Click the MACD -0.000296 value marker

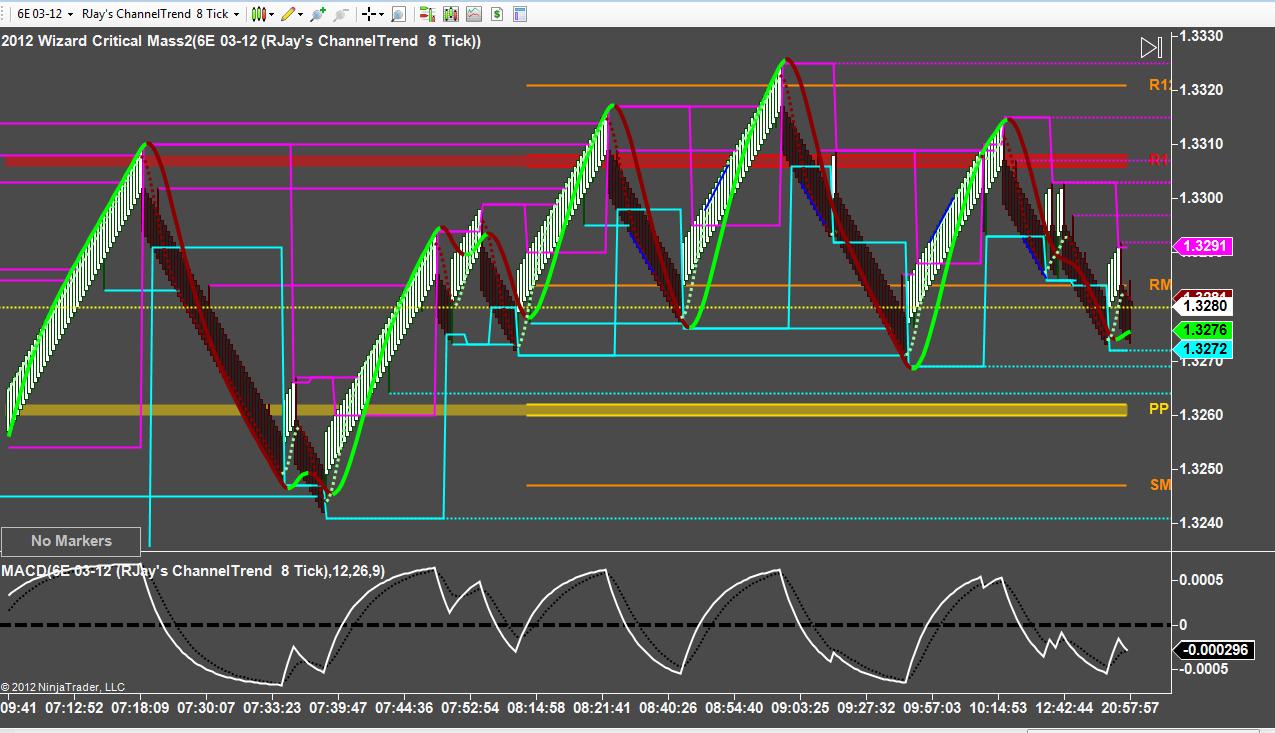tap(1214, 650)
